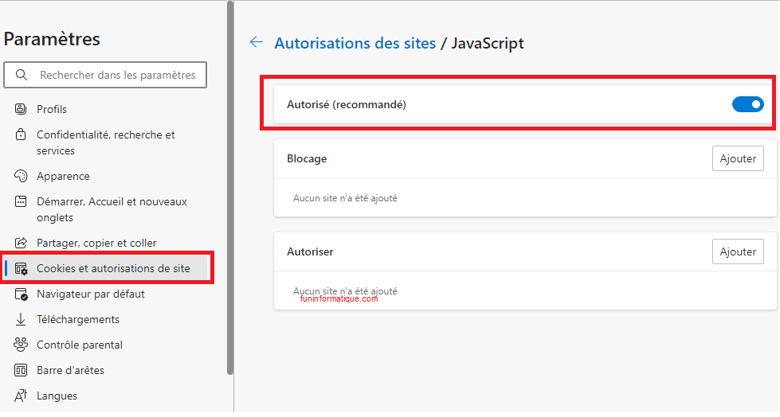The width and height of the screenshot is (780, 417).
Task: Open the Autorisations des sites breadcrumb link
Action: point(355,43)
